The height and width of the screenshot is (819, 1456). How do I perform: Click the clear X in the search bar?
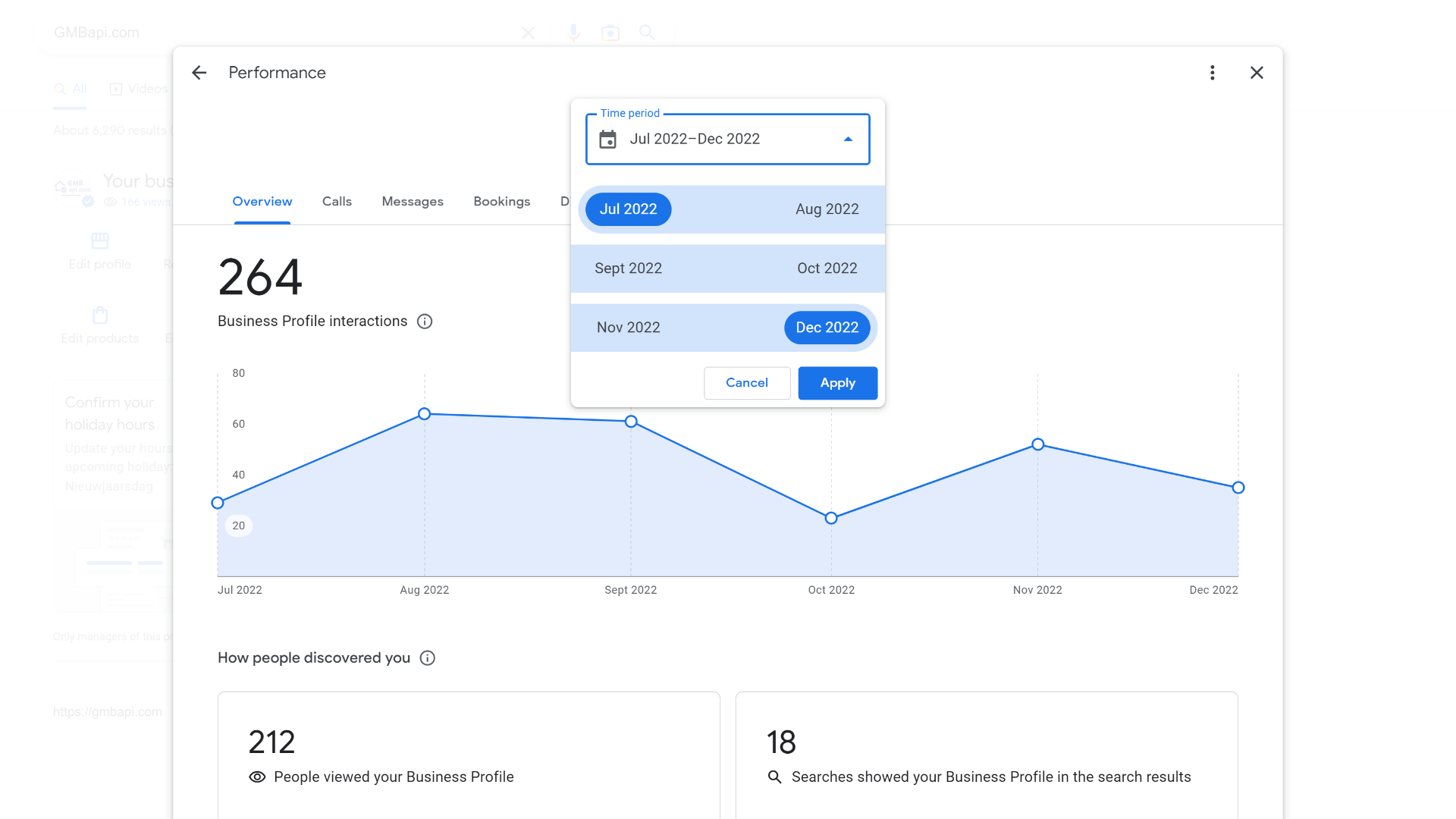coord(528,33)
